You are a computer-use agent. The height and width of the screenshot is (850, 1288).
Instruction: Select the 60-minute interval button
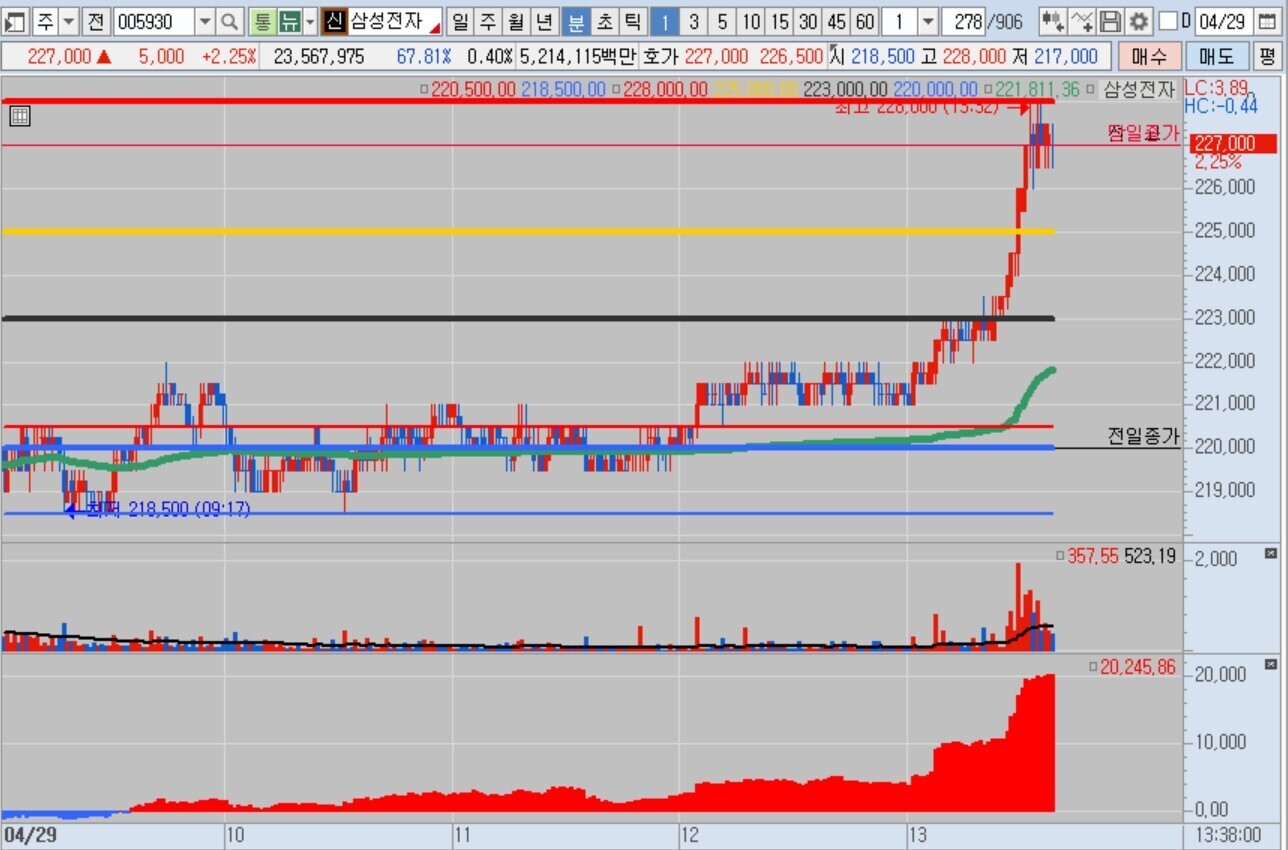click(865, 21)
